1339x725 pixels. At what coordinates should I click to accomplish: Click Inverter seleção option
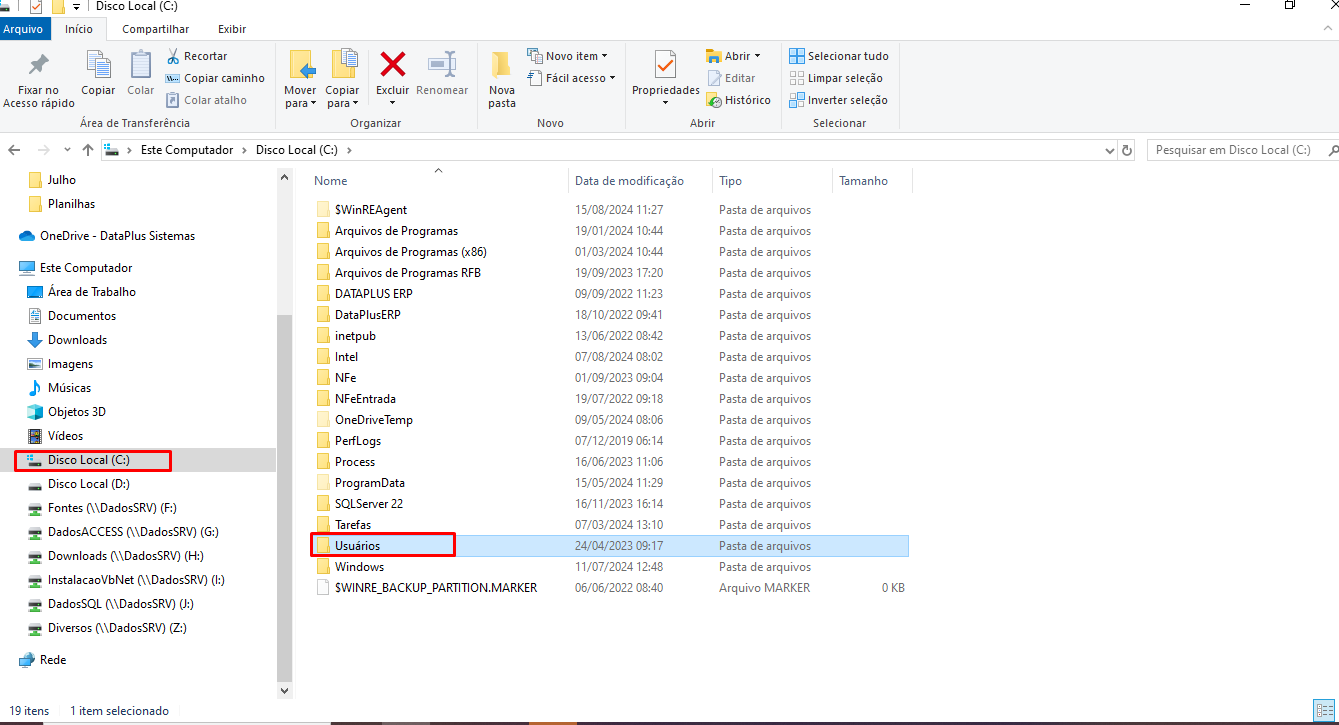(x=838, y=100)
